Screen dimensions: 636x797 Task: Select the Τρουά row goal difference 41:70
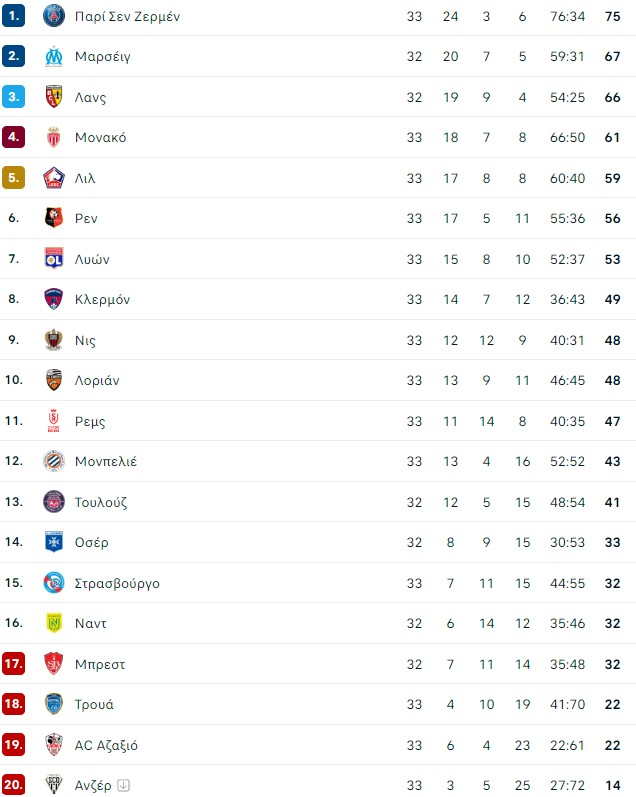[567, 704]
